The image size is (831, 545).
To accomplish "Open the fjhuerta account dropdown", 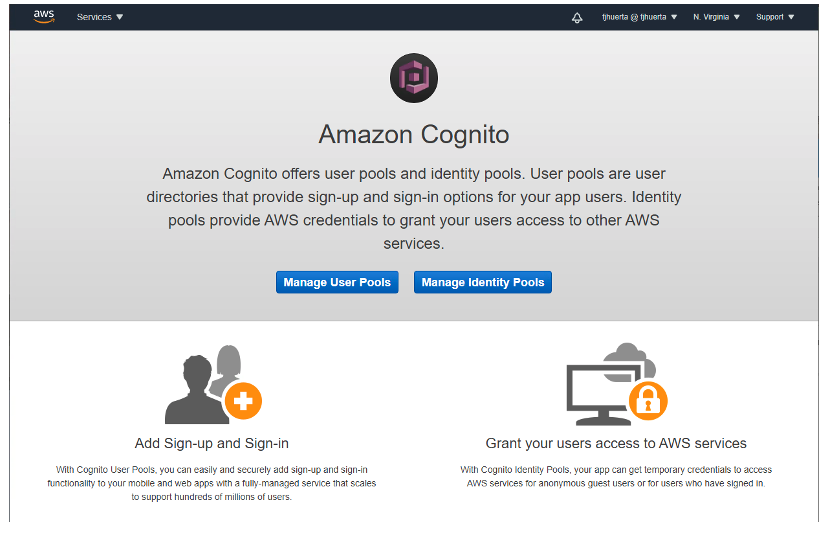I will [x=639, y=17].
